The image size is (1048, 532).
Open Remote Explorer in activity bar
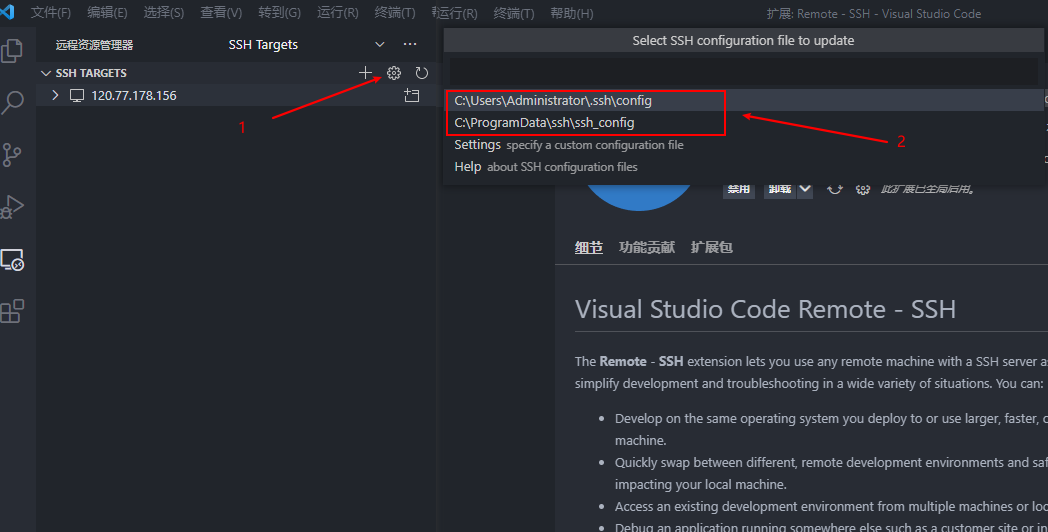tap(12, 259)
